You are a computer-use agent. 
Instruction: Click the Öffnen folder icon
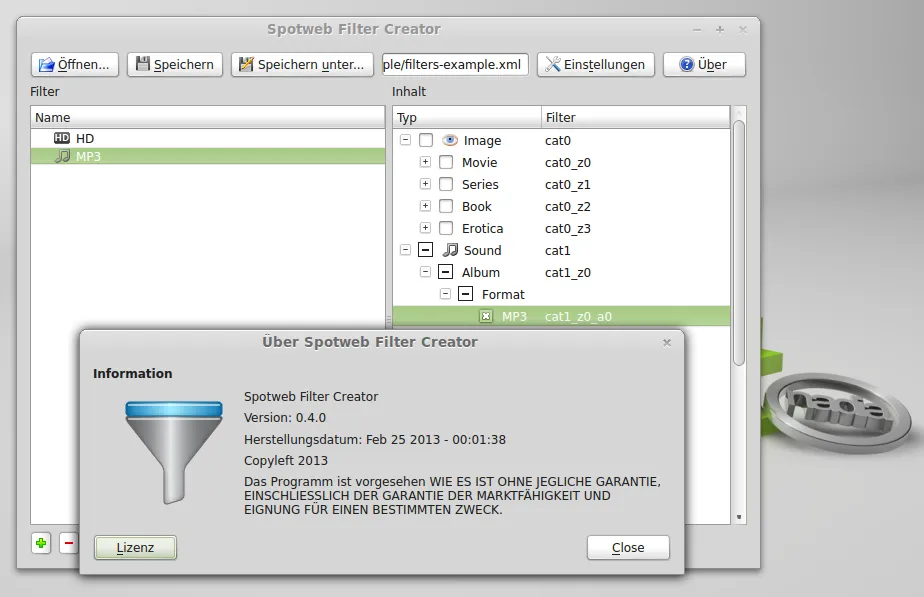click(46, 64)
